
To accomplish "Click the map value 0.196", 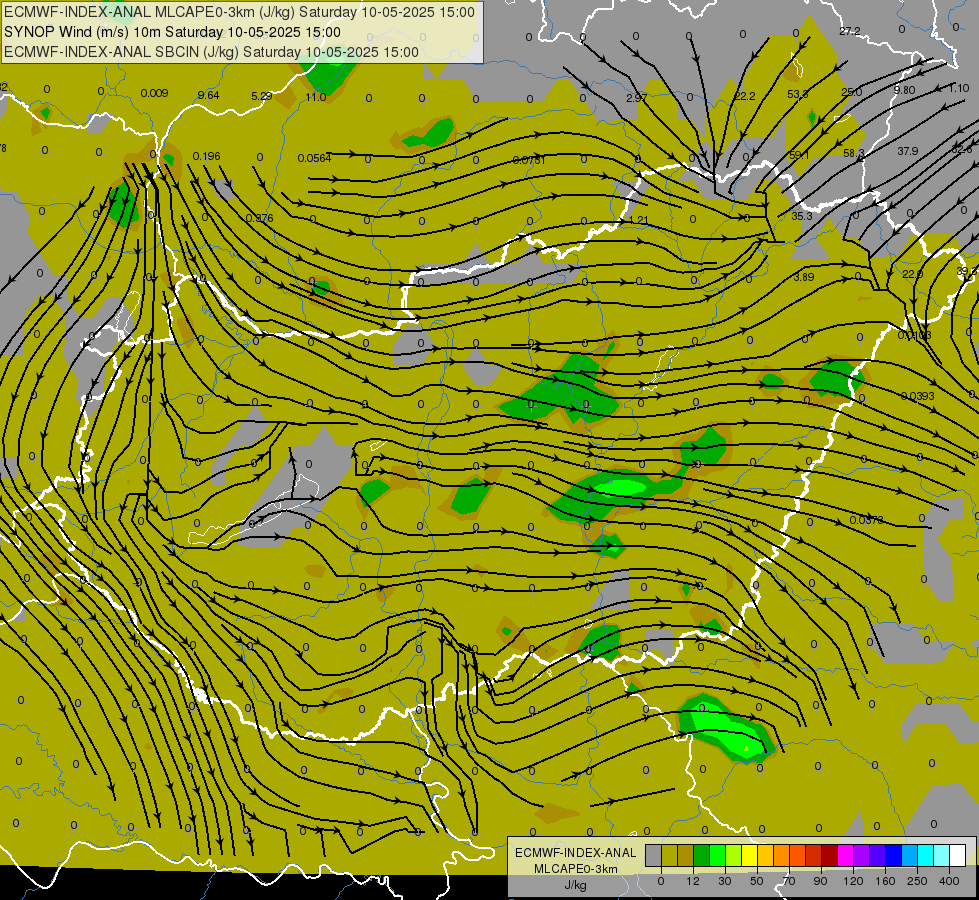I will (207, 156).
